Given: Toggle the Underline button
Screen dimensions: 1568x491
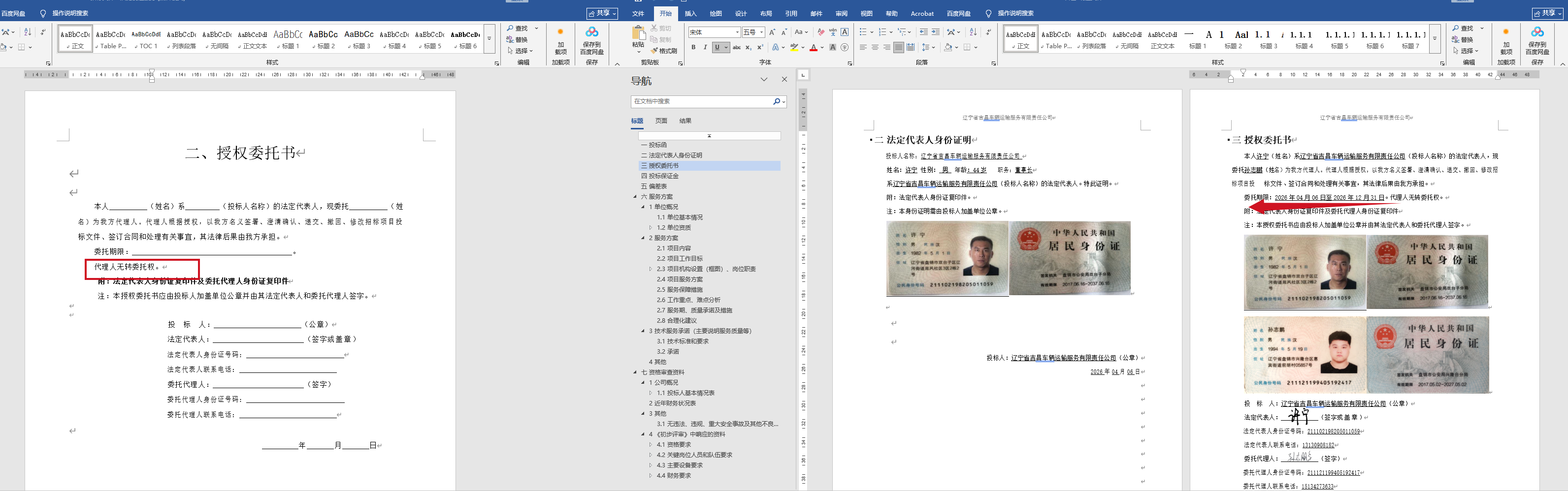Looking at the screenshot, I should point(718,47).
